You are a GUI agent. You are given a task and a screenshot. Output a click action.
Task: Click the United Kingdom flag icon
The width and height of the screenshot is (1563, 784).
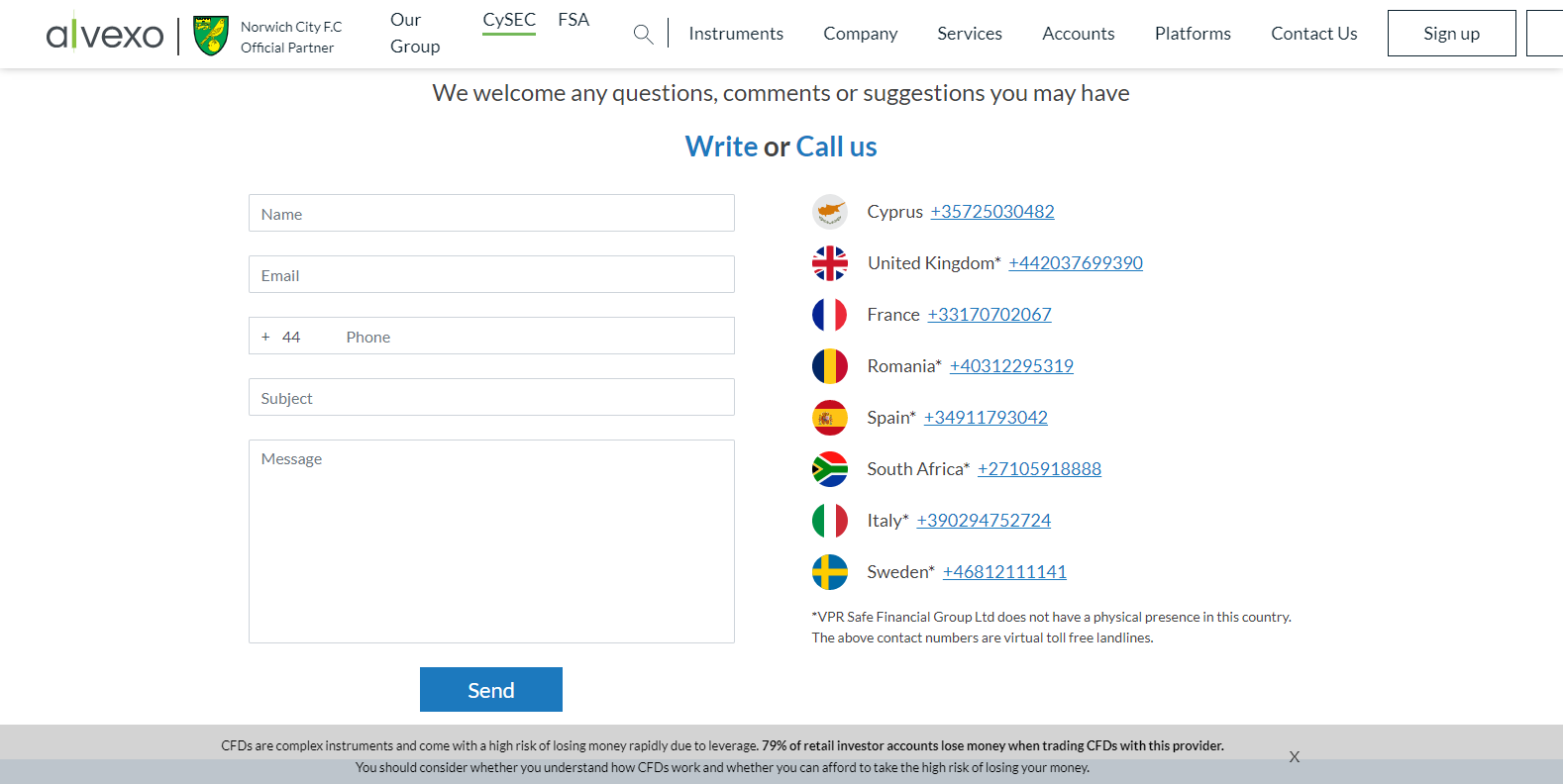(830, 263)
